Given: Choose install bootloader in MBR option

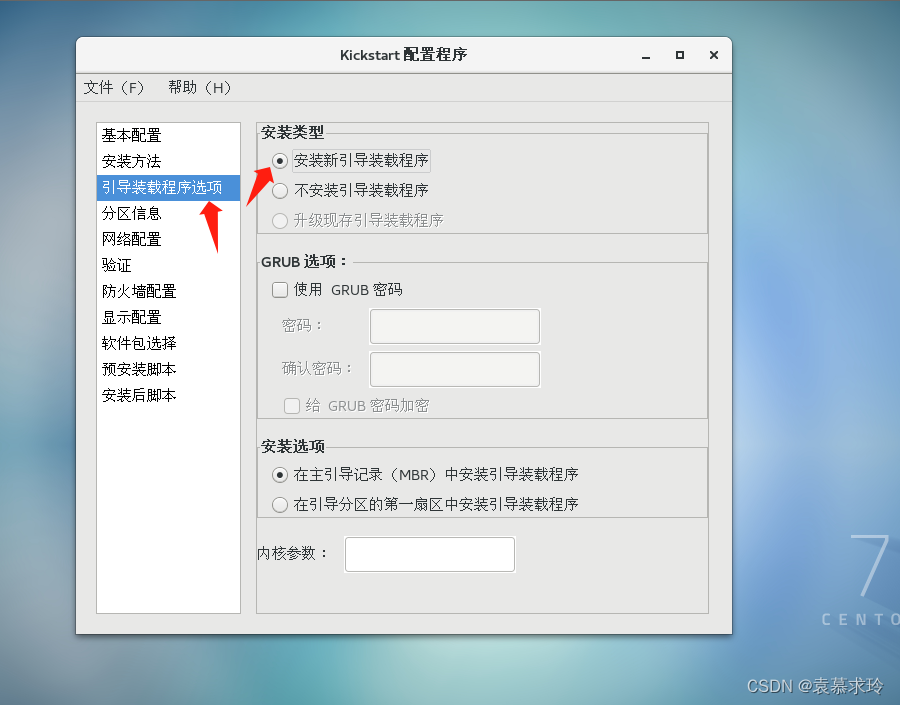Looking at the screenshot, I should click(280, 475).
